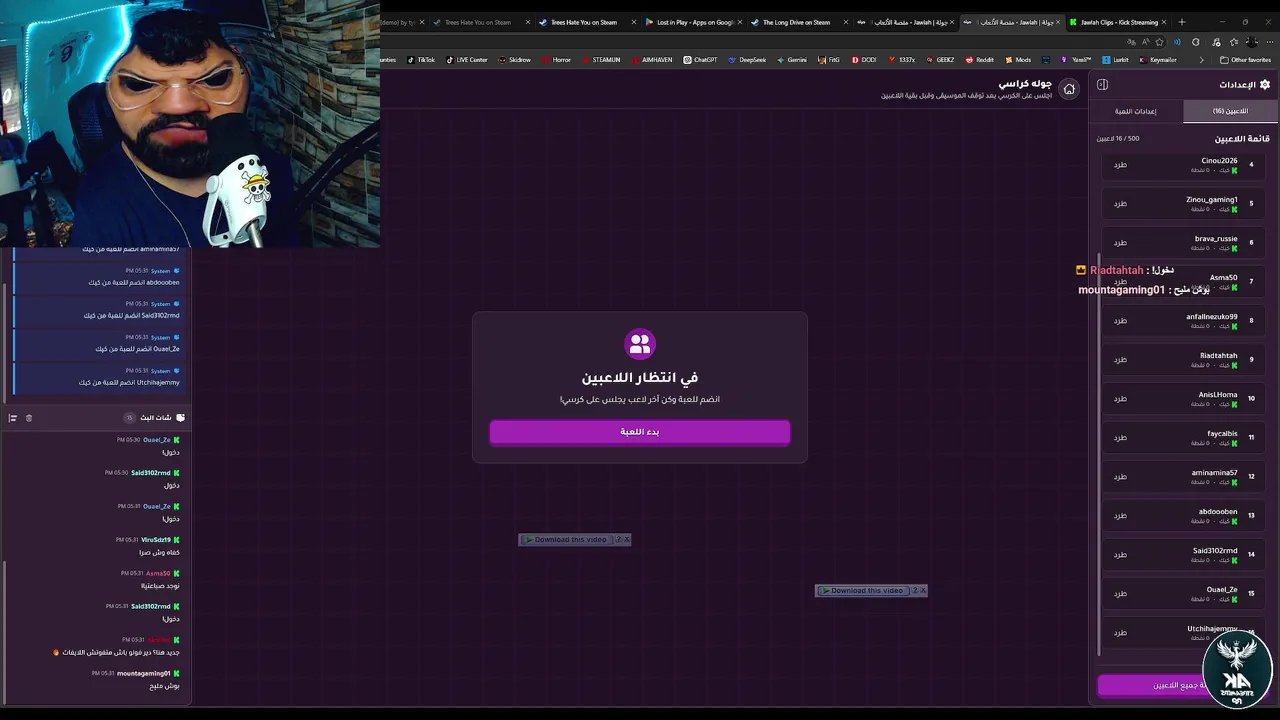The width and height of the screenshot is (1280, 720).
Task: Expand hidden bookmarks chevron
Action: click(x=1202, y=60)
